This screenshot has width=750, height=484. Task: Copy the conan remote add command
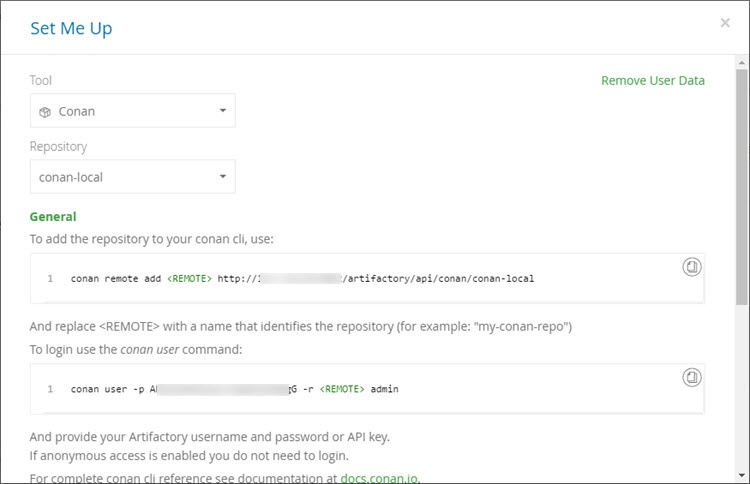692,267
